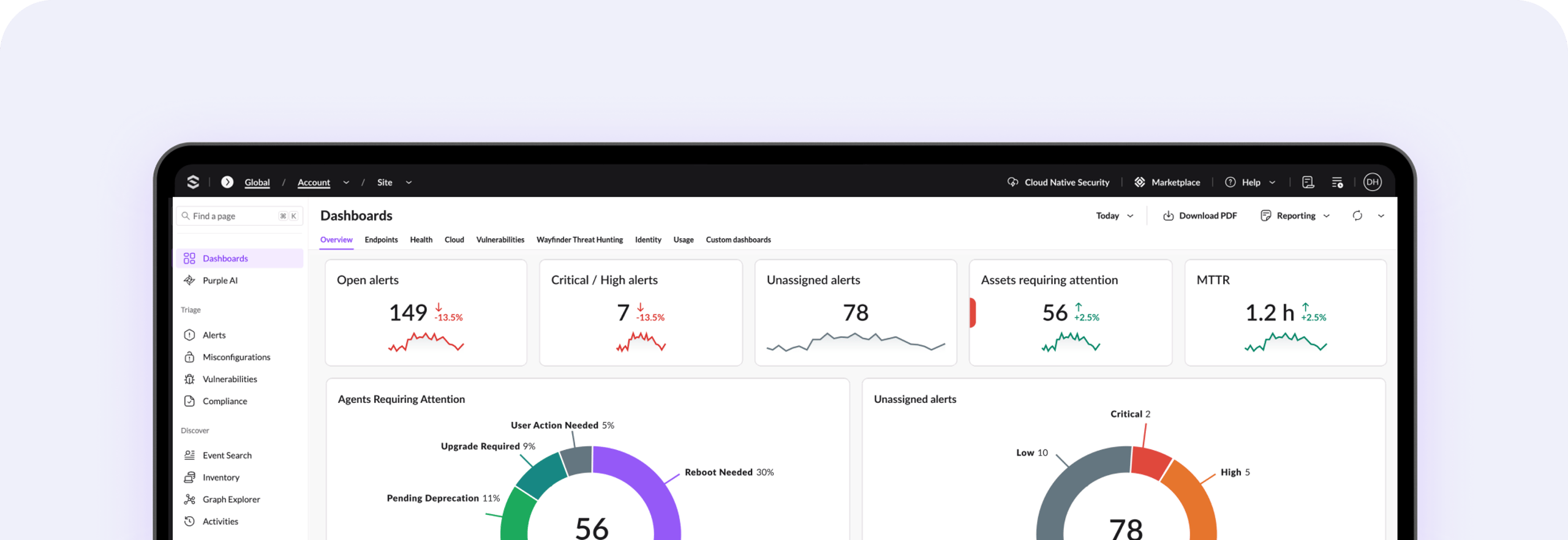The image size is (1568, 540).
Task: Click the Purple AI icon
Action: [x=189, y=280]
